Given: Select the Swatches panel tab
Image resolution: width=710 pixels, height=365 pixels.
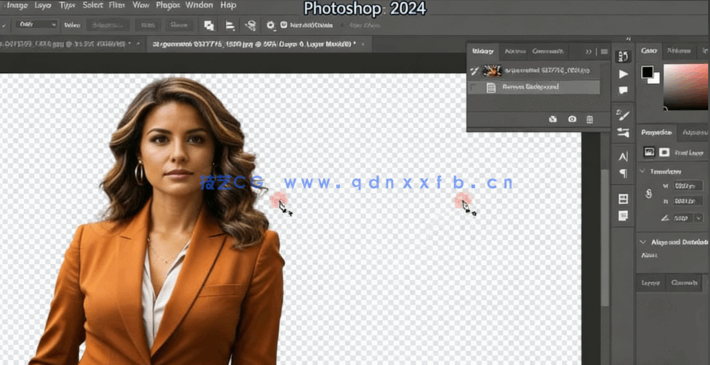Looking at the screenshot, I should coord(678,51).
